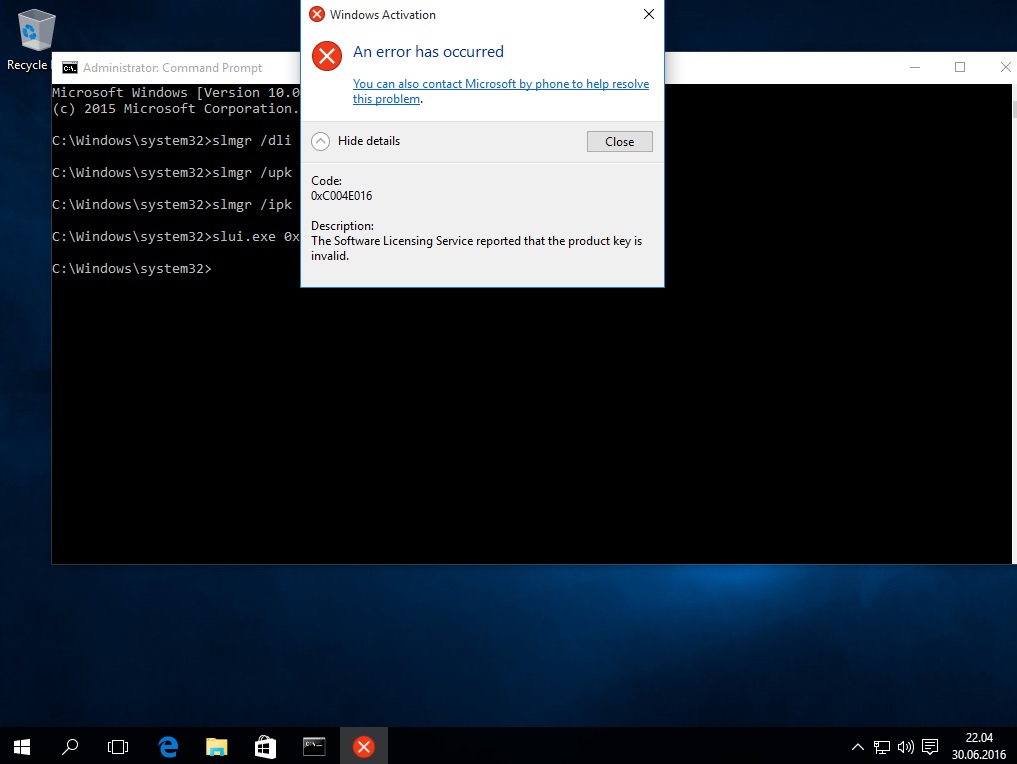Viewport: 1017px width, 764px height.
Task: Open File Explorer from taskbar
Action: click(217, 746)
